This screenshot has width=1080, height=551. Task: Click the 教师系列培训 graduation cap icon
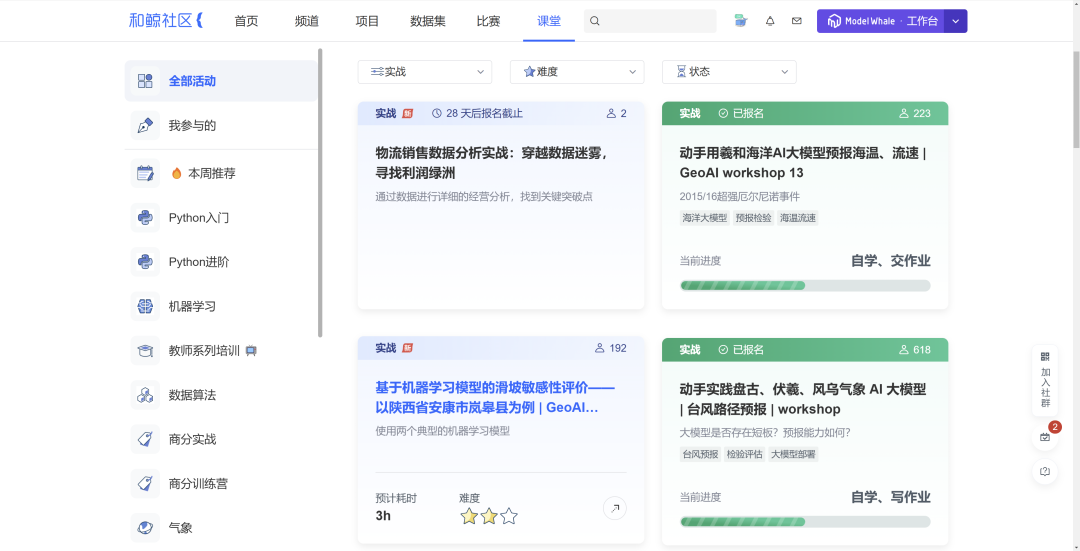145,351
